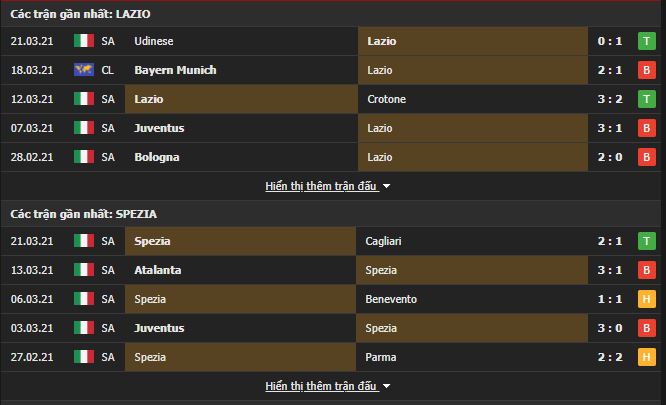The width and height of the screenshot is (666, 405).
Task: Select the Bayern Munich team name
Action: pos(175,70)
